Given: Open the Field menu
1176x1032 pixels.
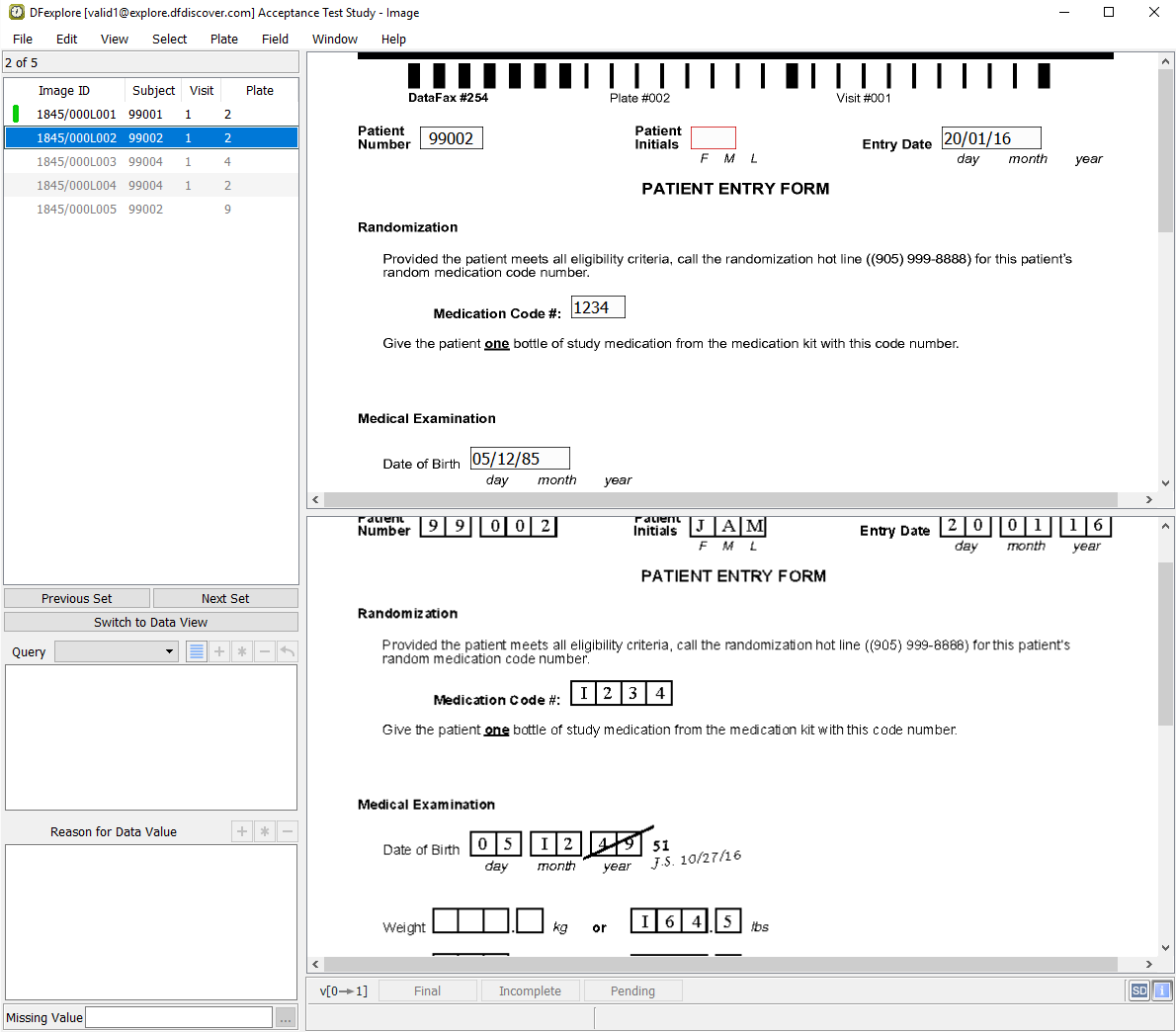Looking at the screenshot, I should pos(275,40).
